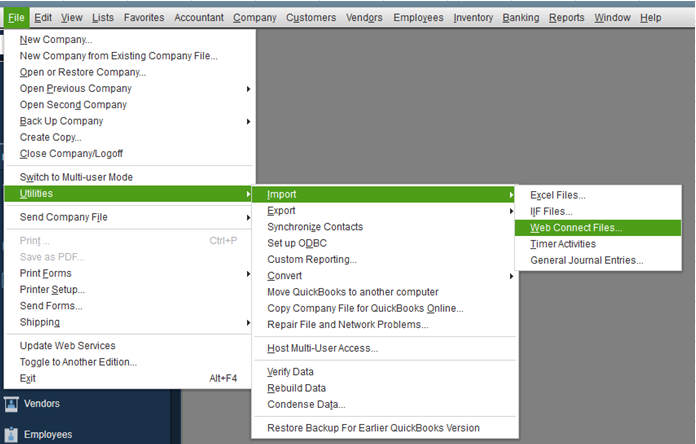Choose New Company... from File menu

coord(130,40)
